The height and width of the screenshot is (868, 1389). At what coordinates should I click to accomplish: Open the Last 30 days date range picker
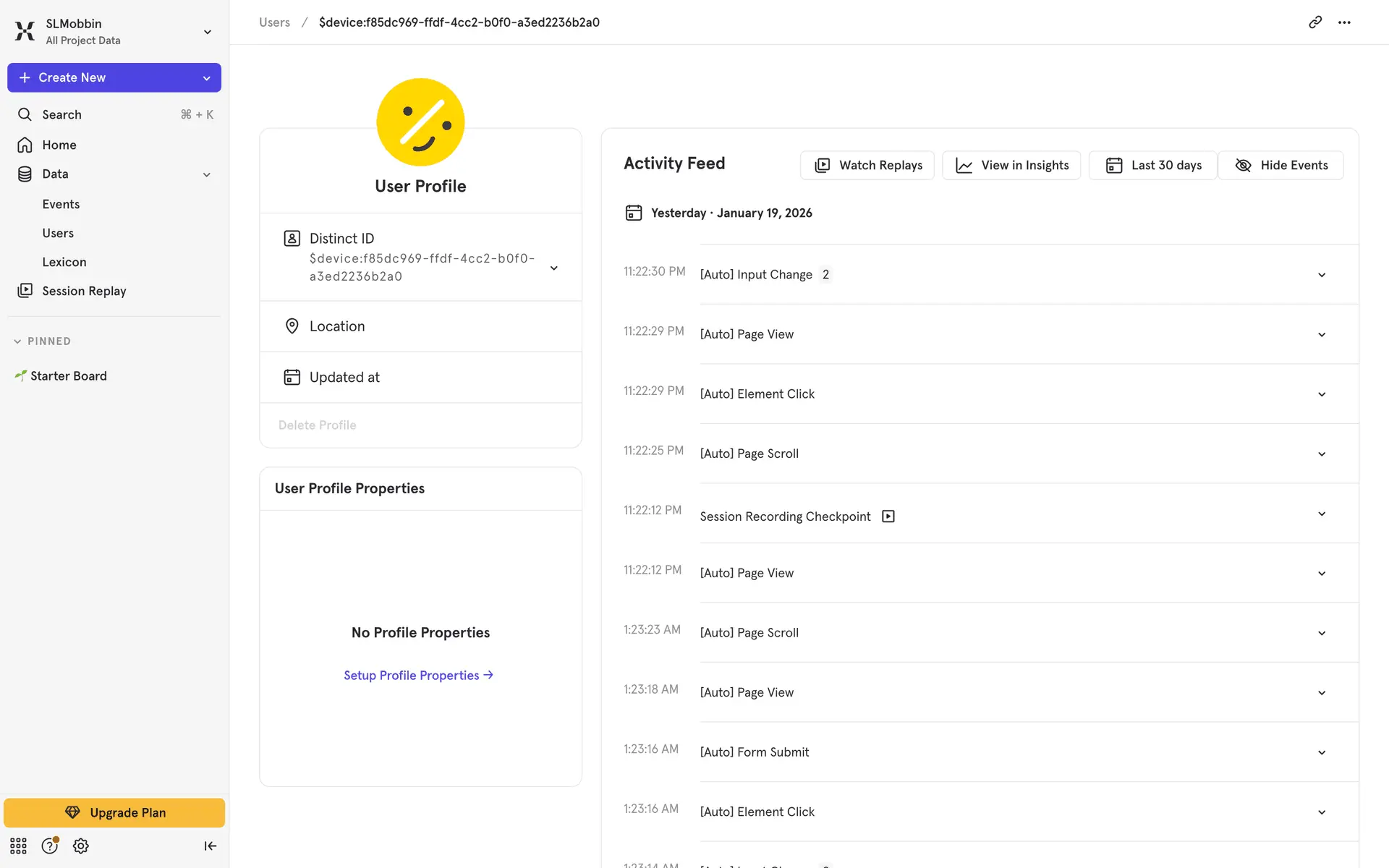tap(1153, 165)
